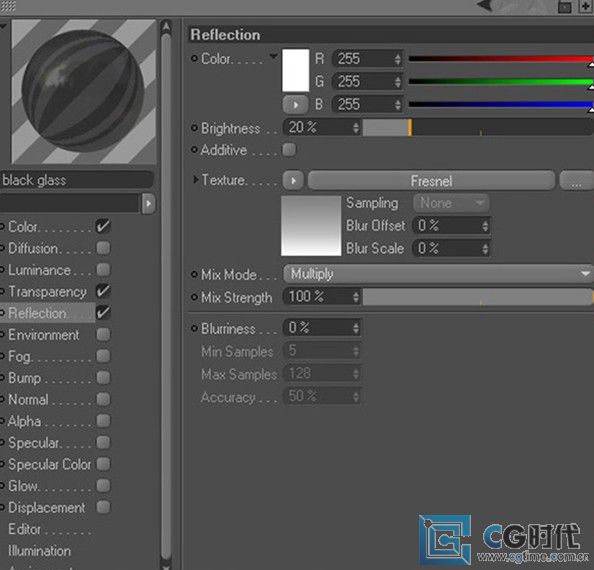Enable the Diffusion channel checkbox
594x570 pixels.
click(103, 248)
